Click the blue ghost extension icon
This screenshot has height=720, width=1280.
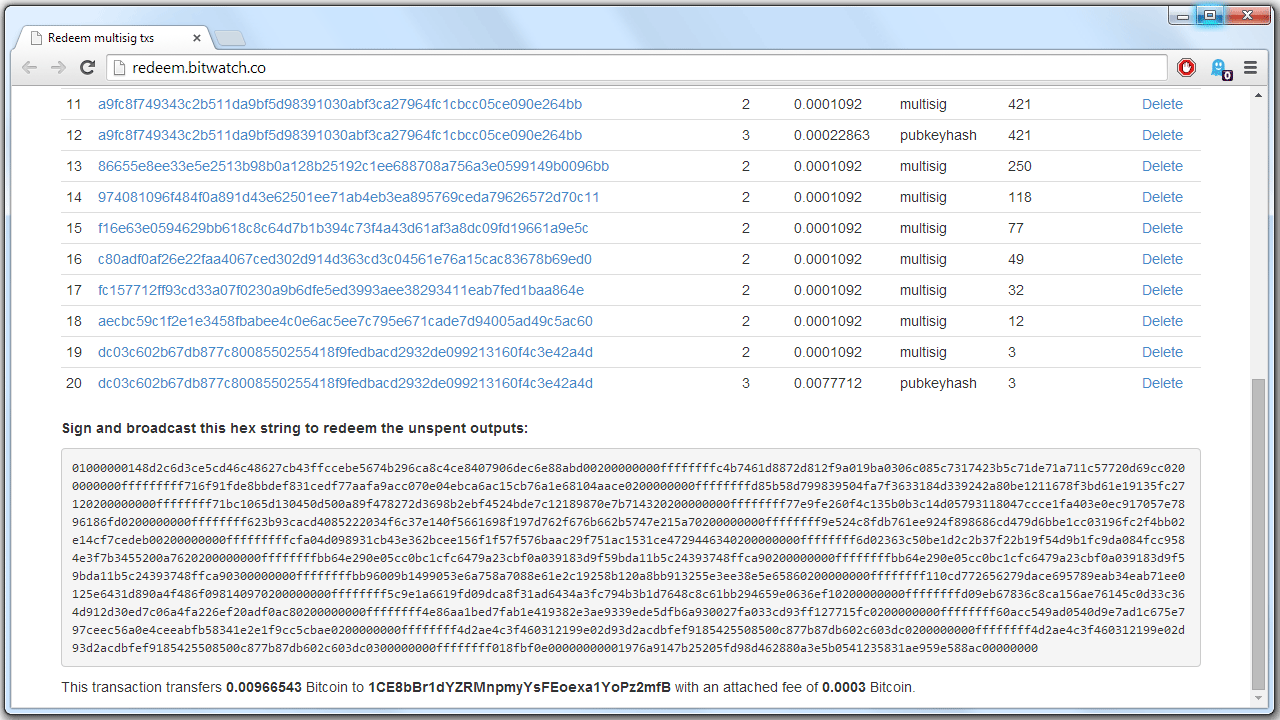point(1219,68)
